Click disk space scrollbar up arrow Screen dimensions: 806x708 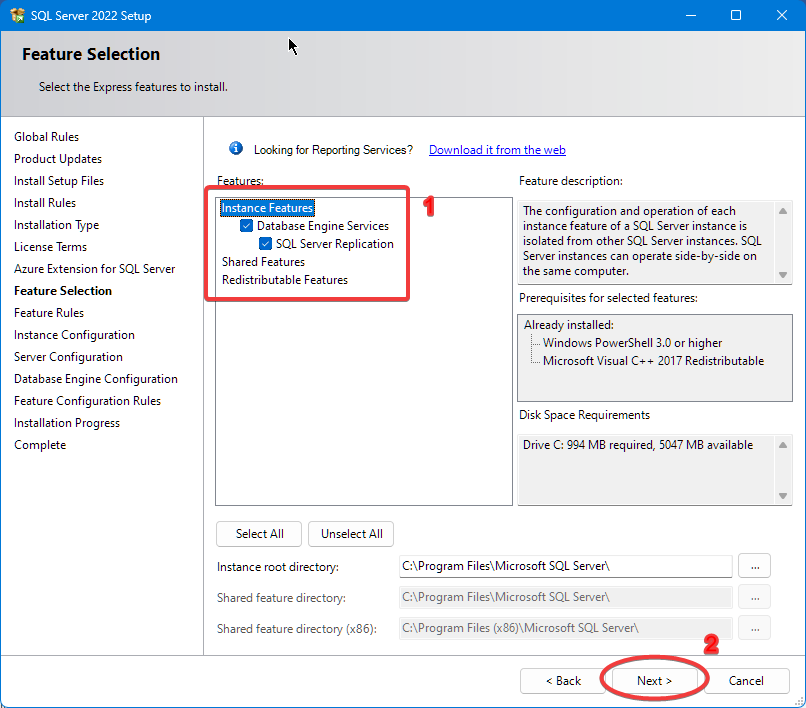coord(783,445)
